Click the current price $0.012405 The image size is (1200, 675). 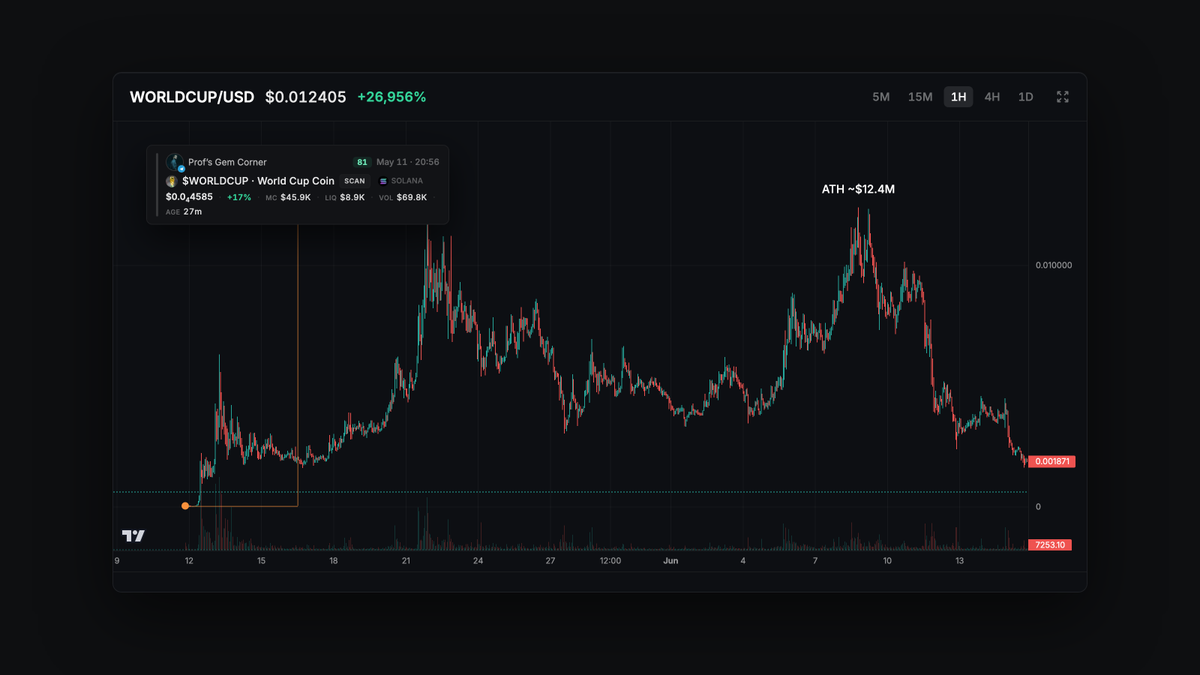pos(306,97)
